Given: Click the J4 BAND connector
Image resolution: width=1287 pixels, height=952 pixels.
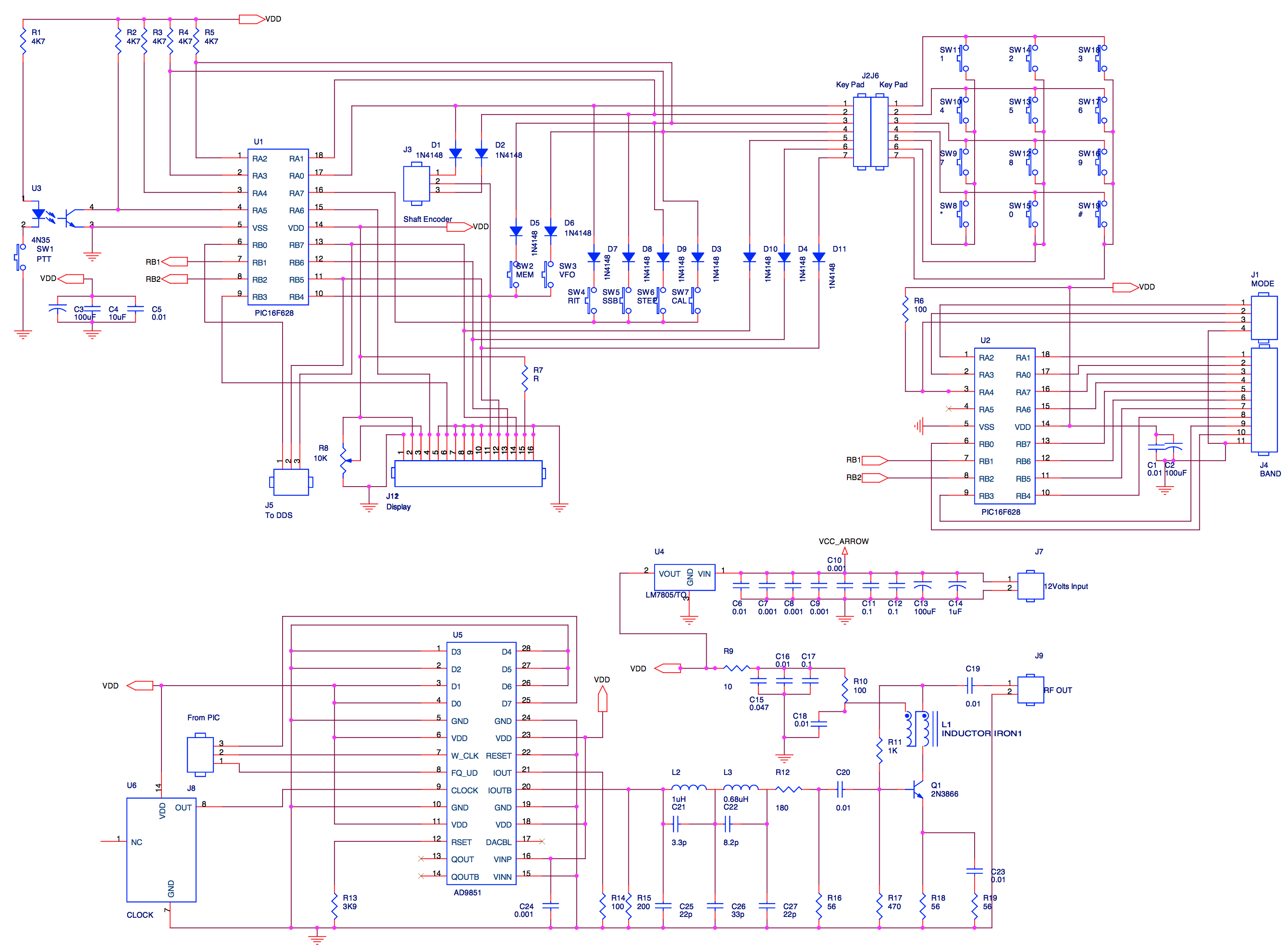Looking at the screenshot, I should (1263, 401).
